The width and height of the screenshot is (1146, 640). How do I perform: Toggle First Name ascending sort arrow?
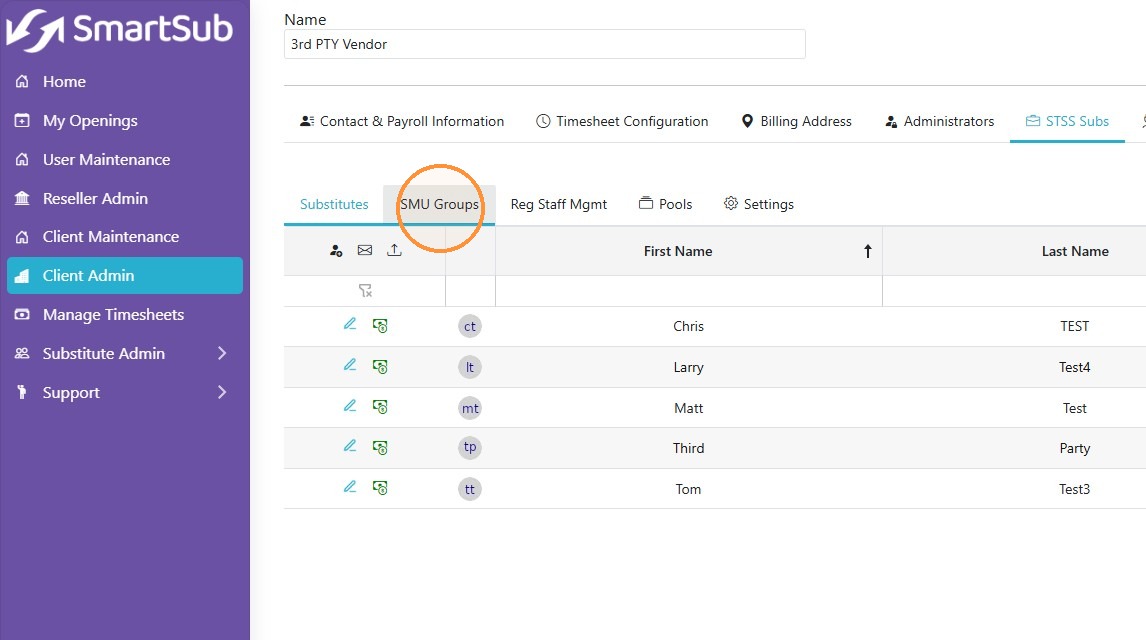868,251
